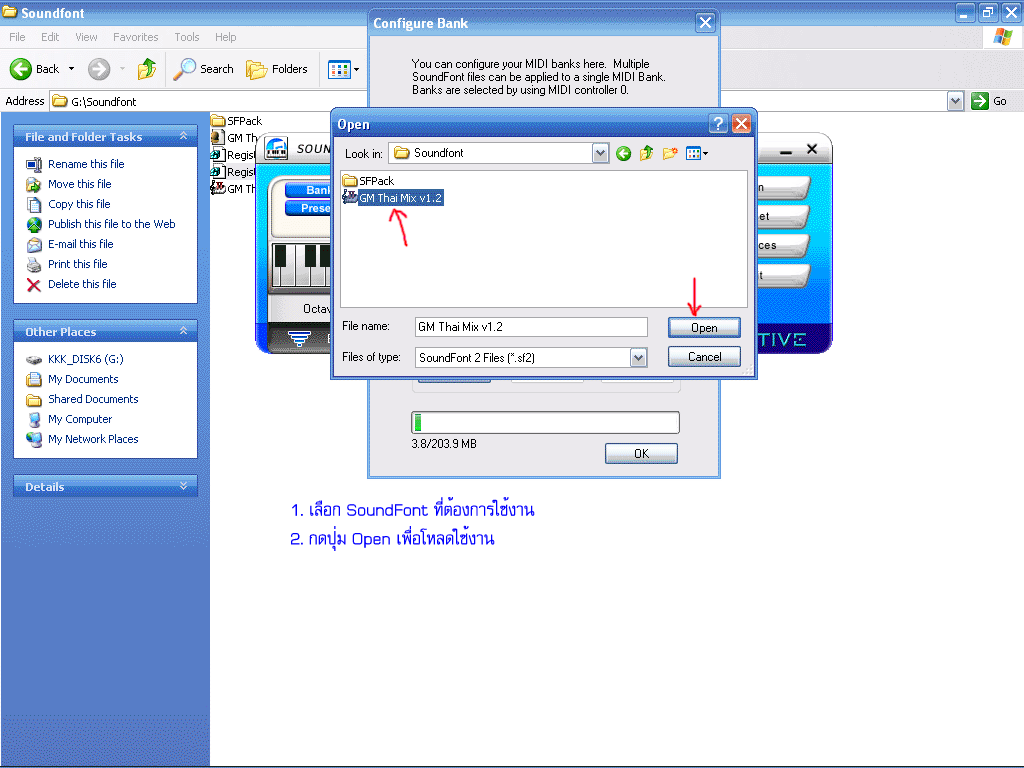This screenshot has width=1024, height=768.
Task: Open the Views icon in Explorer toolbar
Action: [339, 69]
